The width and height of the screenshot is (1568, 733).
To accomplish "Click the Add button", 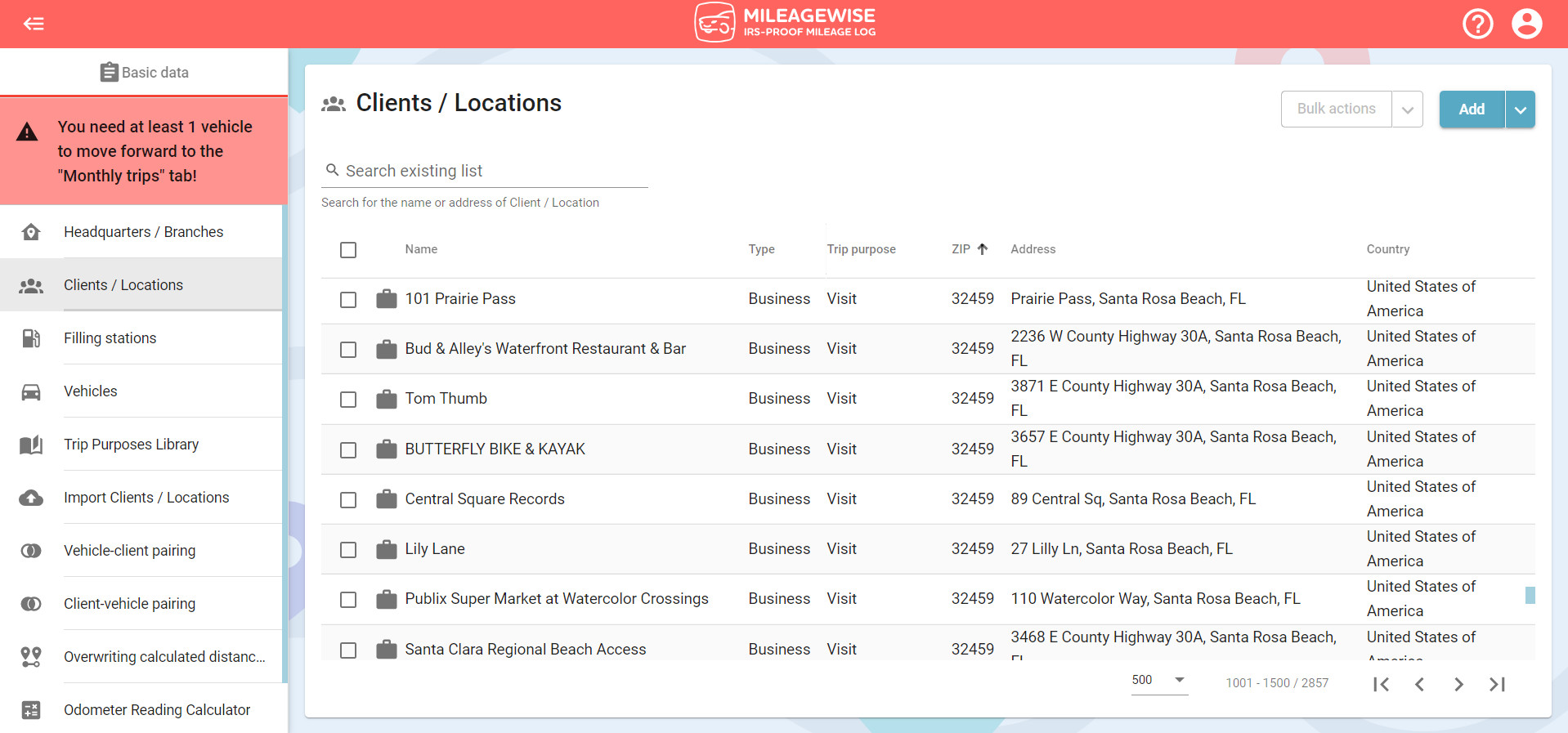I will tap(1472, 110).
